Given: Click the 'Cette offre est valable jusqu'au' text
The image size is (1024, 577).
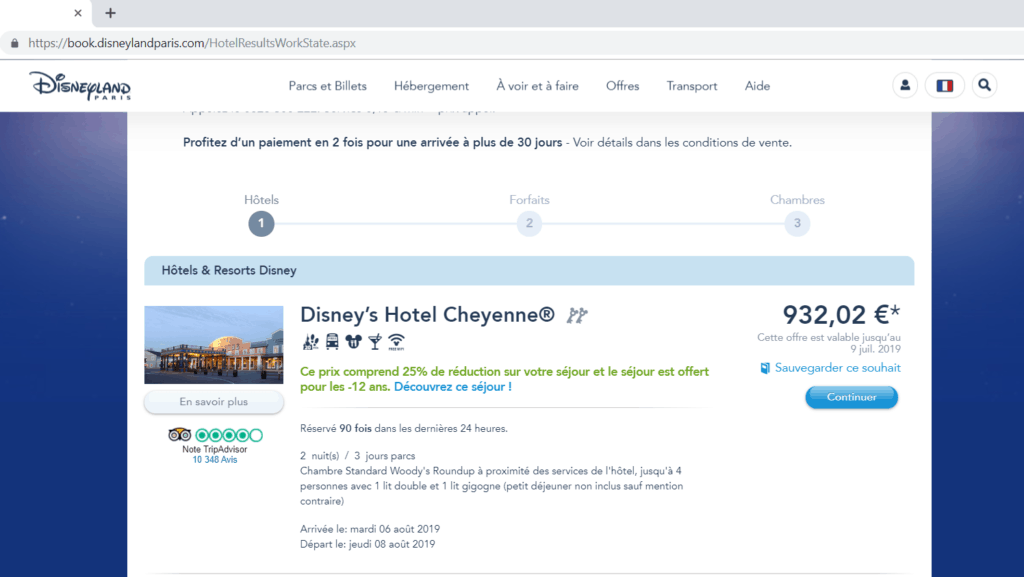Looking at the screenshot, I should coord(829,337).
